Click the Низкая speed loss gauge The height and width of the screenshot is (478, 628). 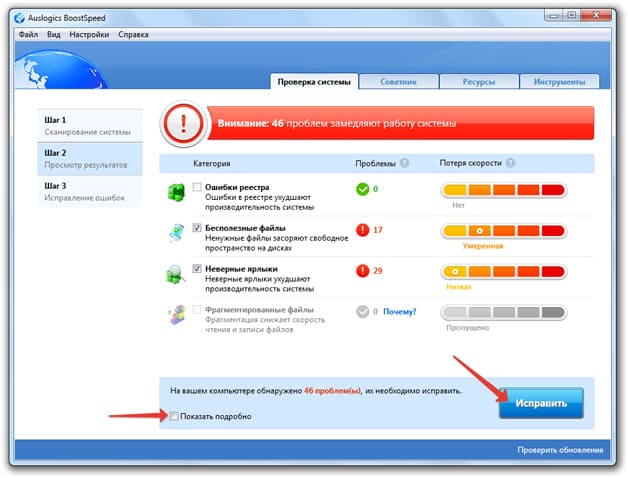(x=504, y=272)
